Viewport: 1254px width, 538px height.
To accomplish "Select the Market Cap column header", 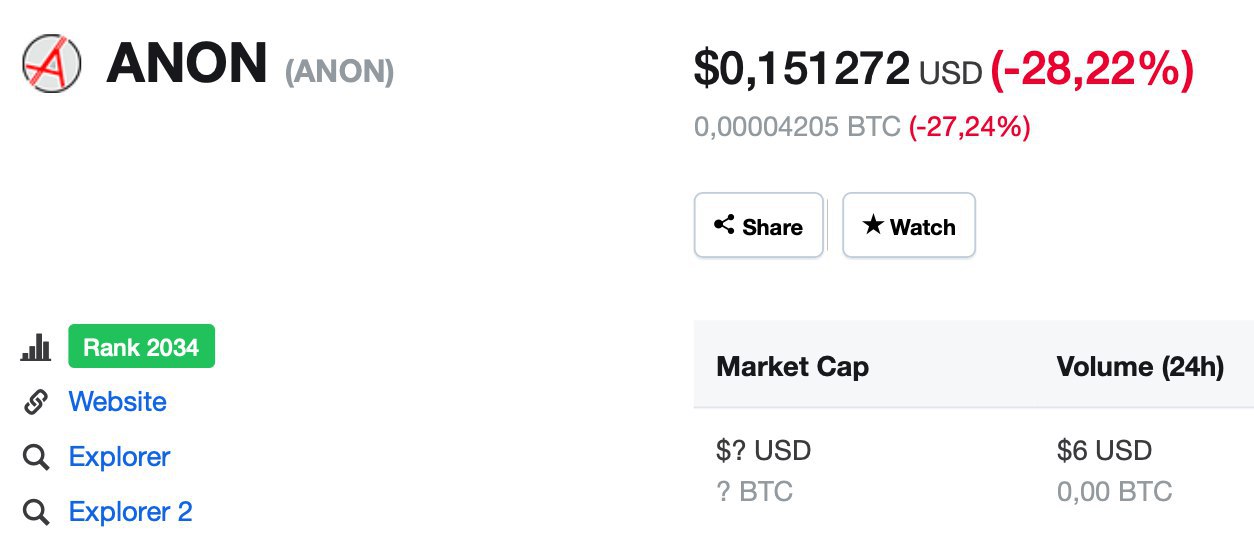I will click(x=792, y=367).
